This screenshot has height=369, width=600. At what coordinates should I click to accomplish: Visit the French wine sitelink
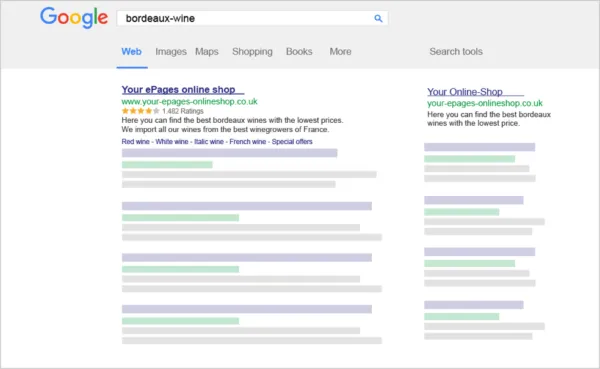coord(248,142)
